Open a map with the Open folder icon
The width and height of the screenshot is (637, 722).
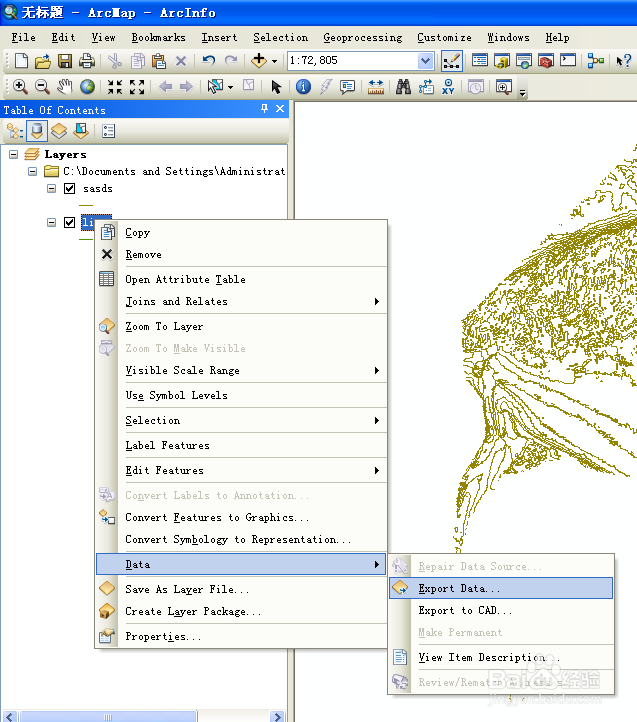[43, 60]
